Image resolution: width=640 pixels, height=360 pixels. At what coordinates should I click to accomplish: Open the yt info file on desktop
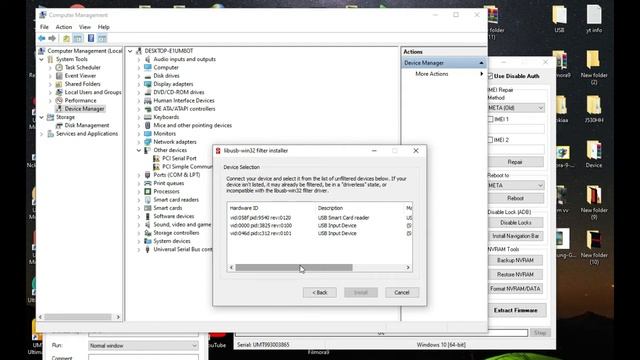(x=594, y=18)
